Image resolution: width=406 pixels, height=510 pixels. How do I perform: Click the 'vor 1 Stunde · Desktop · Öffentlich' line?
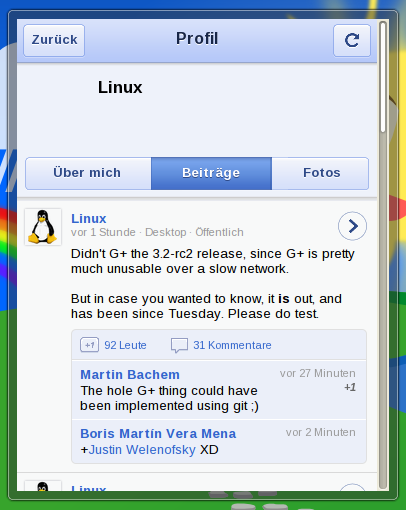[157, 232]
